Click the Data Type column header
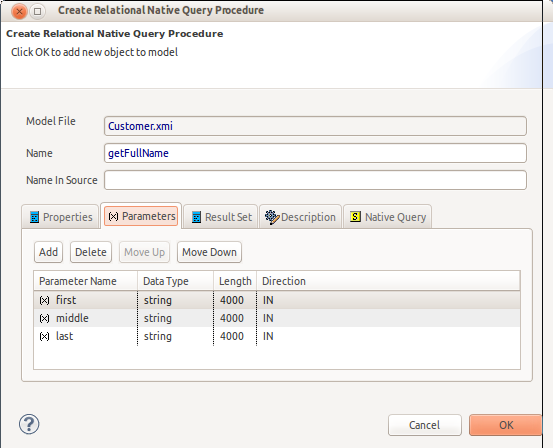Image resolution: width=553 pixels, height=448 pixels. point(175,281)
